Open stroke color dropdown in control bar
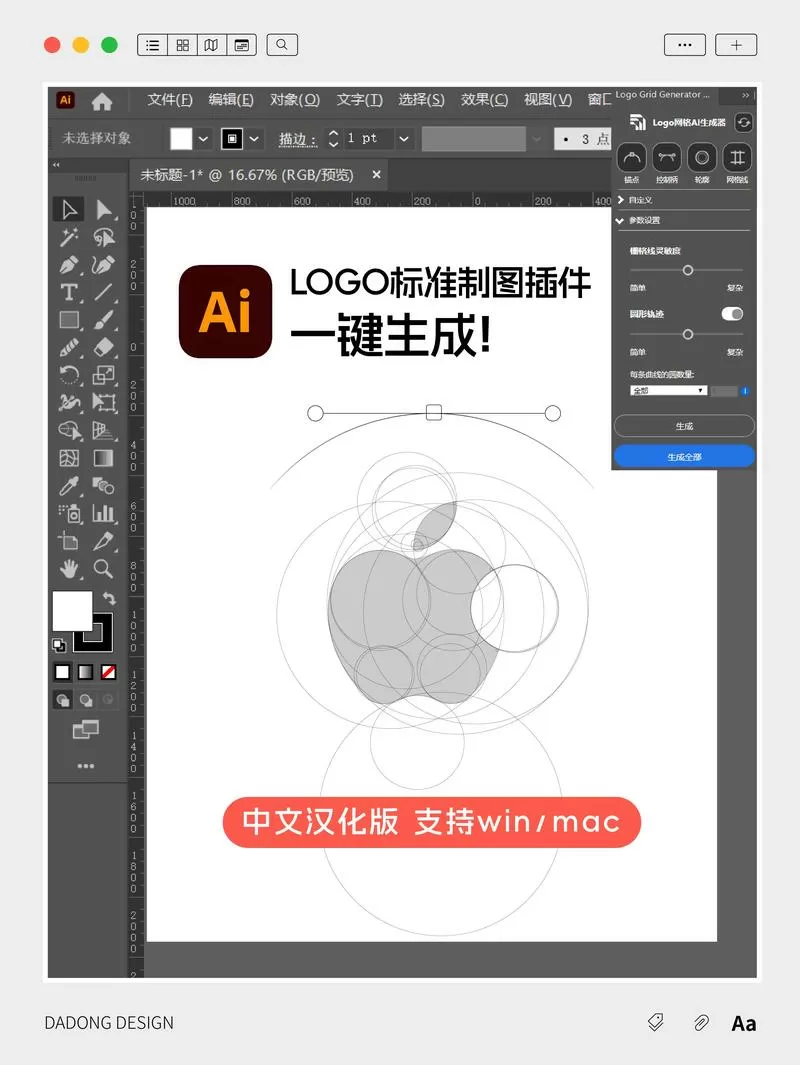Viewport: 800px width, 1065px height. (254, 139)
